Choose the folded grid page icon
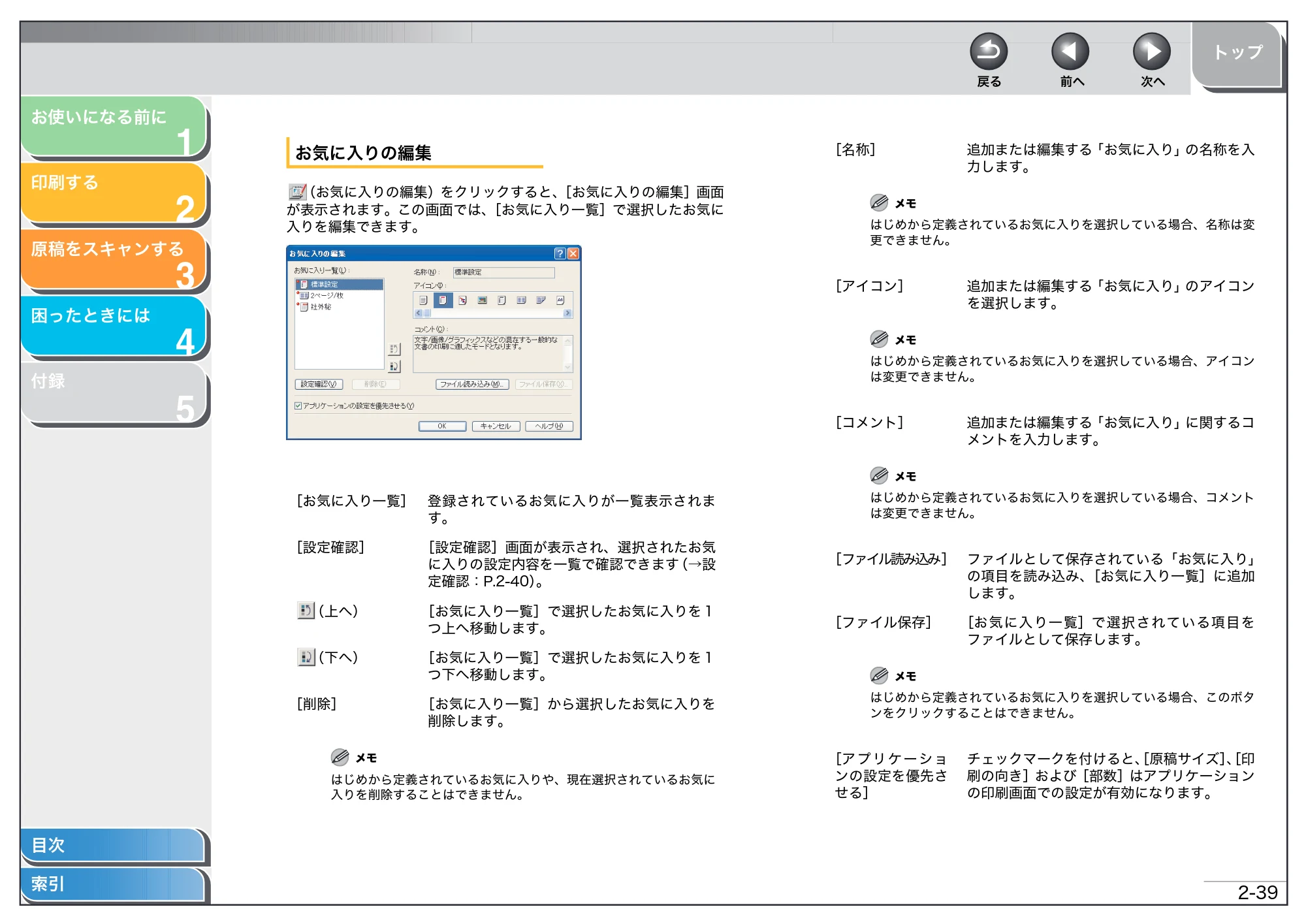The width and height of the screenshot is (1306, 924). click(541, 300)
